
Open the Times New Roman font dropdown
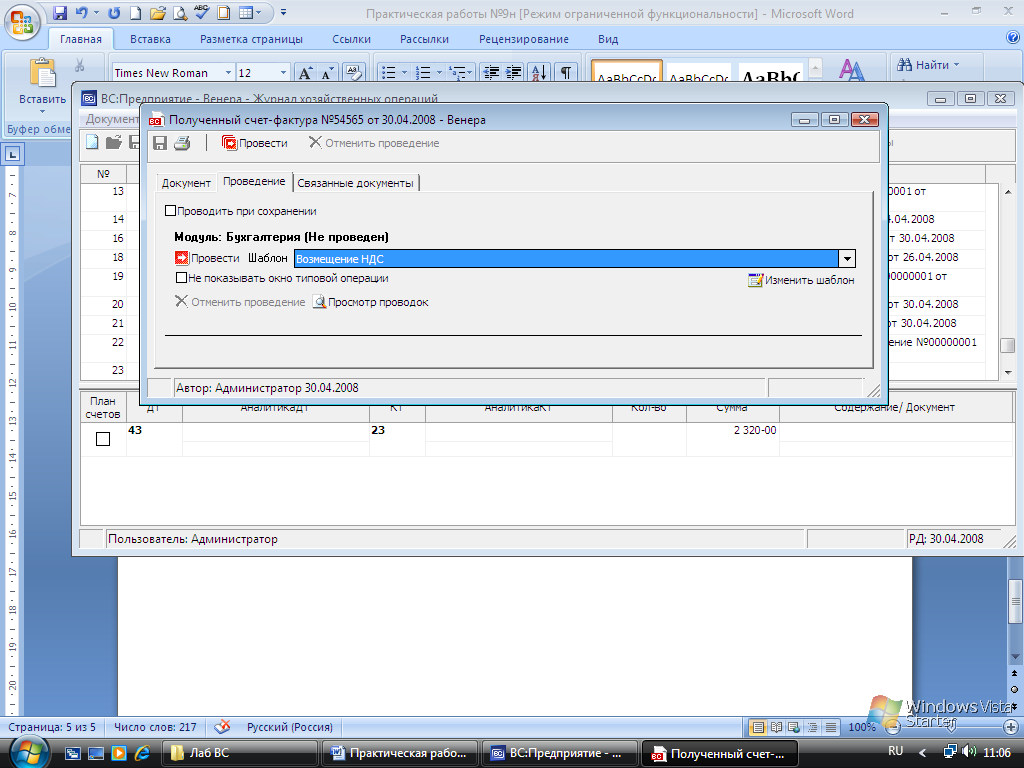coord(228,72)
